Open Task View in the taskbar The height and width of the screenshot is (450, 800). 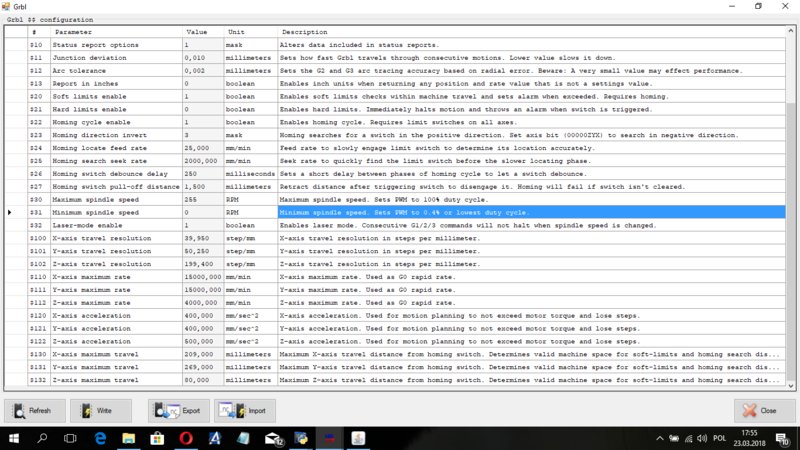[x=70, y=438]
